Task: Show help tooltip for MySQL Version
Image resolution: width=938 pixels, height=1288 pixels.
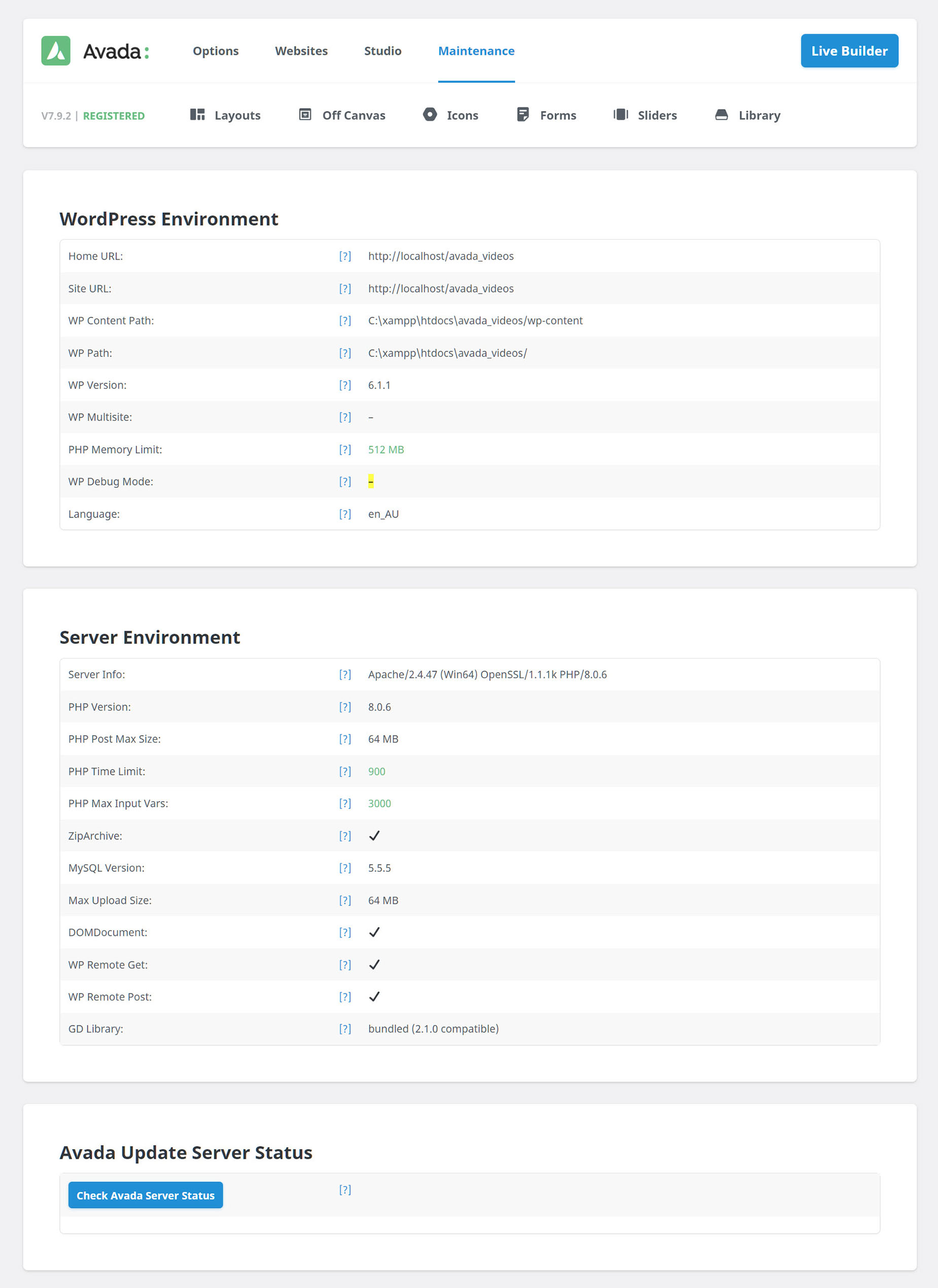Action: pyautogui.click(x=345, y=868)
